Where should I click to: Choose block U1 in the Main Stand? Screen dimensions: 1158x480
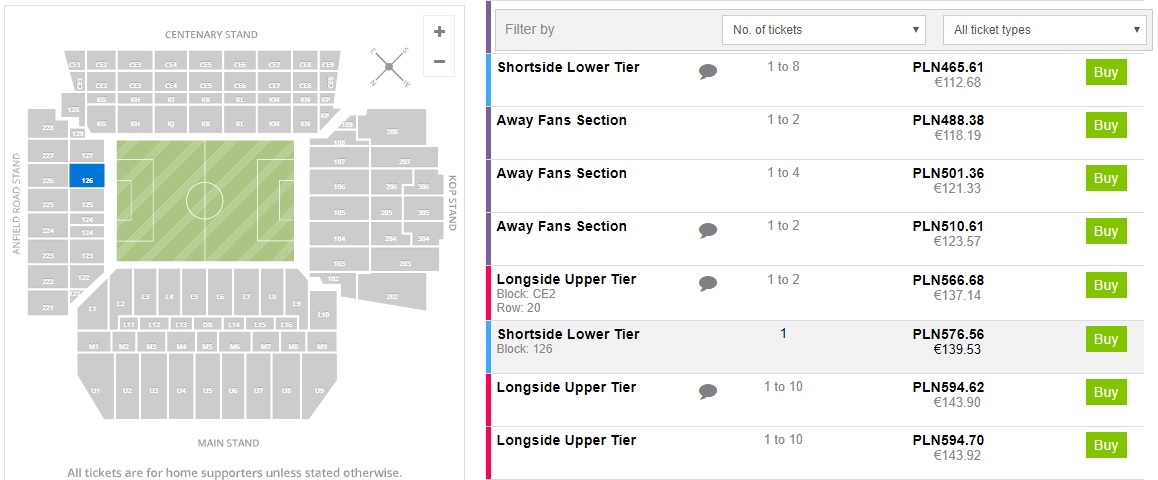[96, 389]
